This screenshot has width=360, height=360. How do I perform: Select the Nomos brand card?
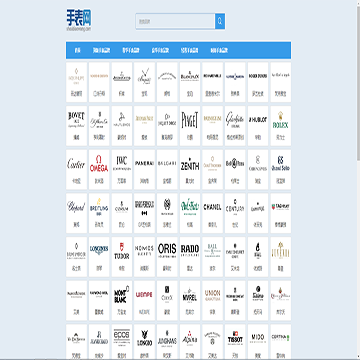(144, 257)
